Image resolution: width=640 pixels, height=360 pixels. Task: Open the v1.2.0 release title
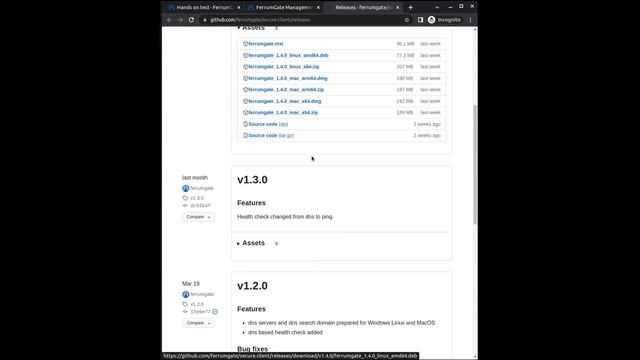coord(252,286)
